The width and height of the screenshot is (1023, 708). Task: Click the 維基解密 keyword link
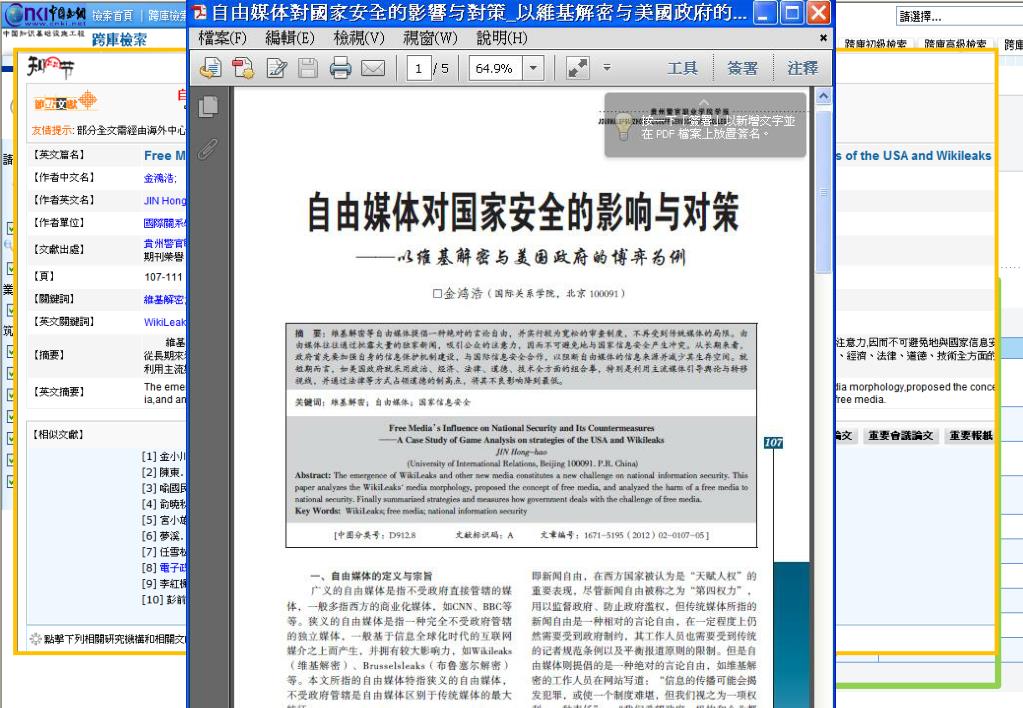pos(165,300)
